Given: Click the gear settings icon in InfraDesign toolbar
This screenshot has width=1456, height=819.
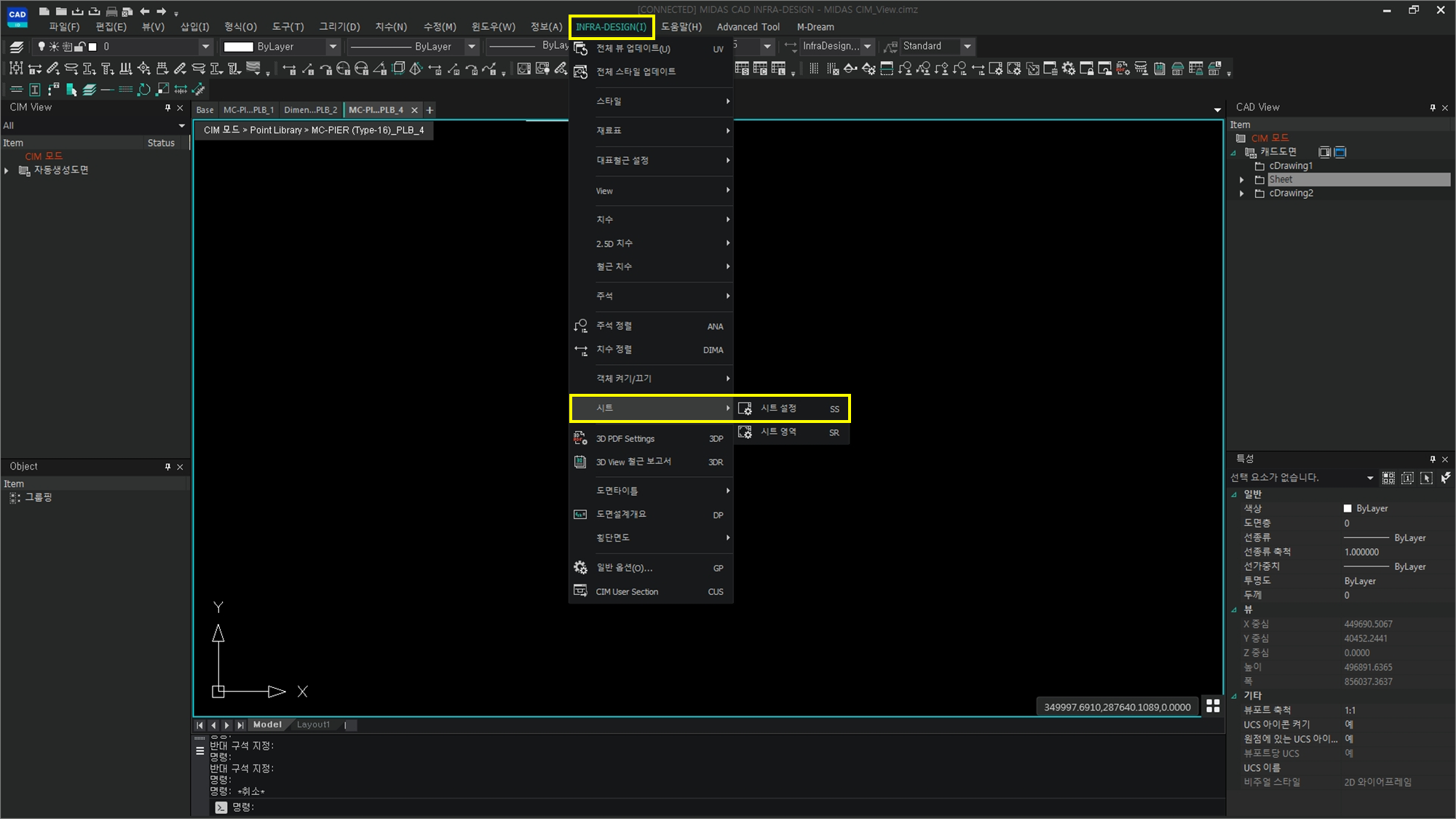Looking at the screenshot, I should (1068, 68).
